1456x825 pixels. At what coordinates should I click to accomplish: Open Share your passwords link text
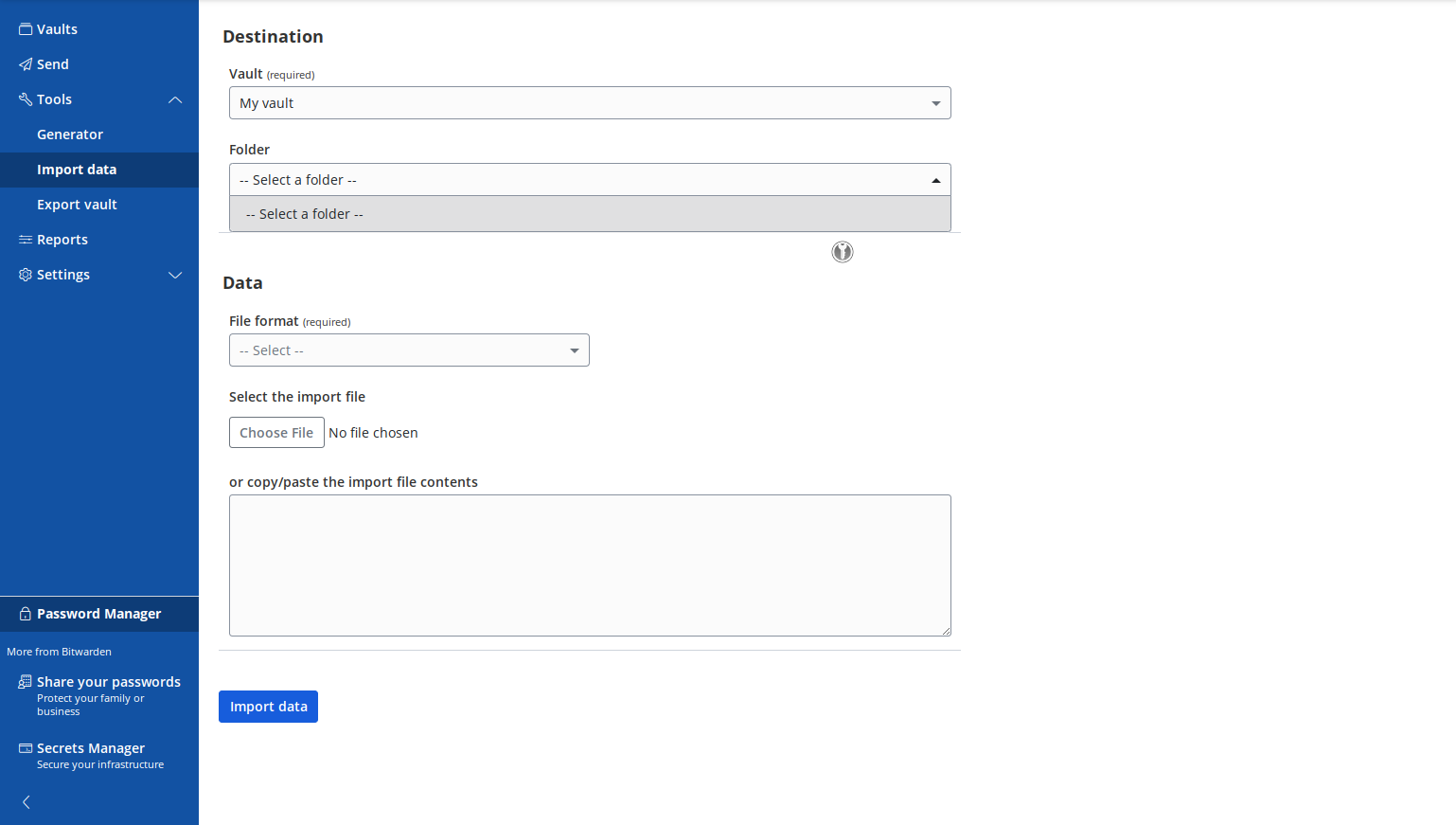click(x=109, y=682)
